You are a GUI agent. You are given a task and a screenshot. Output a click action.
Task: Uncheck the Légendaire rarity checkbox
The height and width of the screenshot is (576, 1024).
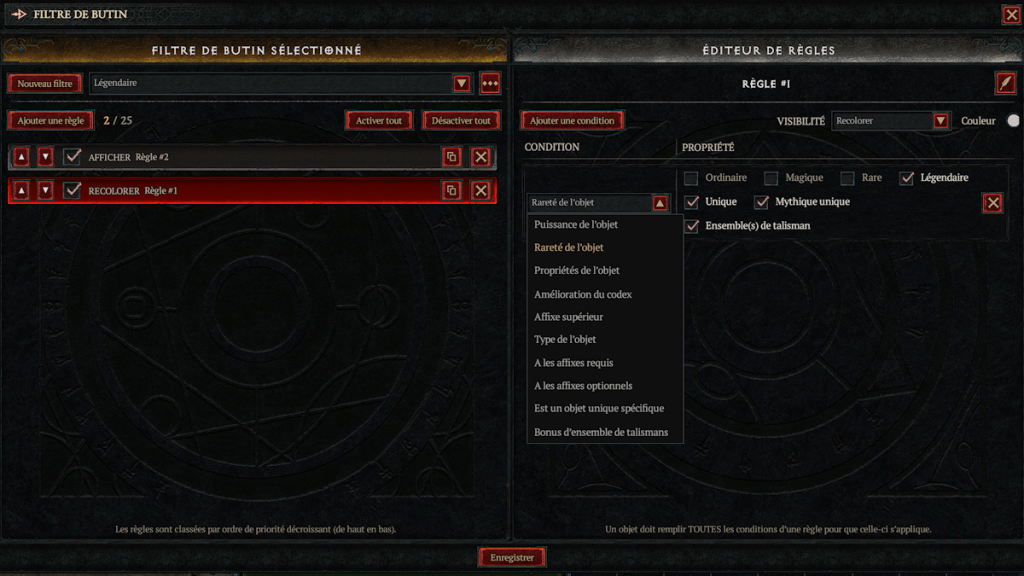[906, 178]
